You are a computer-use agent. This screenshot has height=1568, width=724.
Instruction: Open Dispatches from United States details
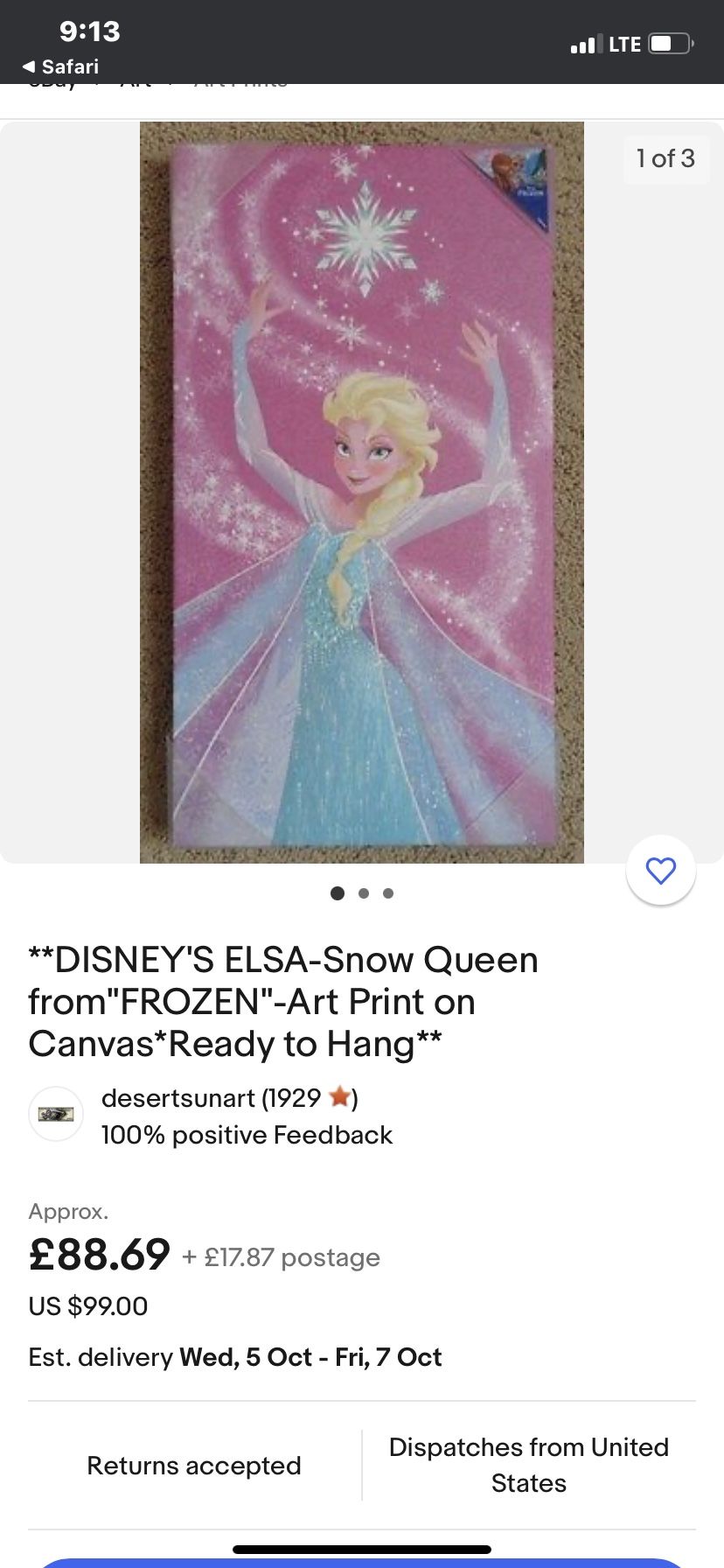coord(529,1466)
